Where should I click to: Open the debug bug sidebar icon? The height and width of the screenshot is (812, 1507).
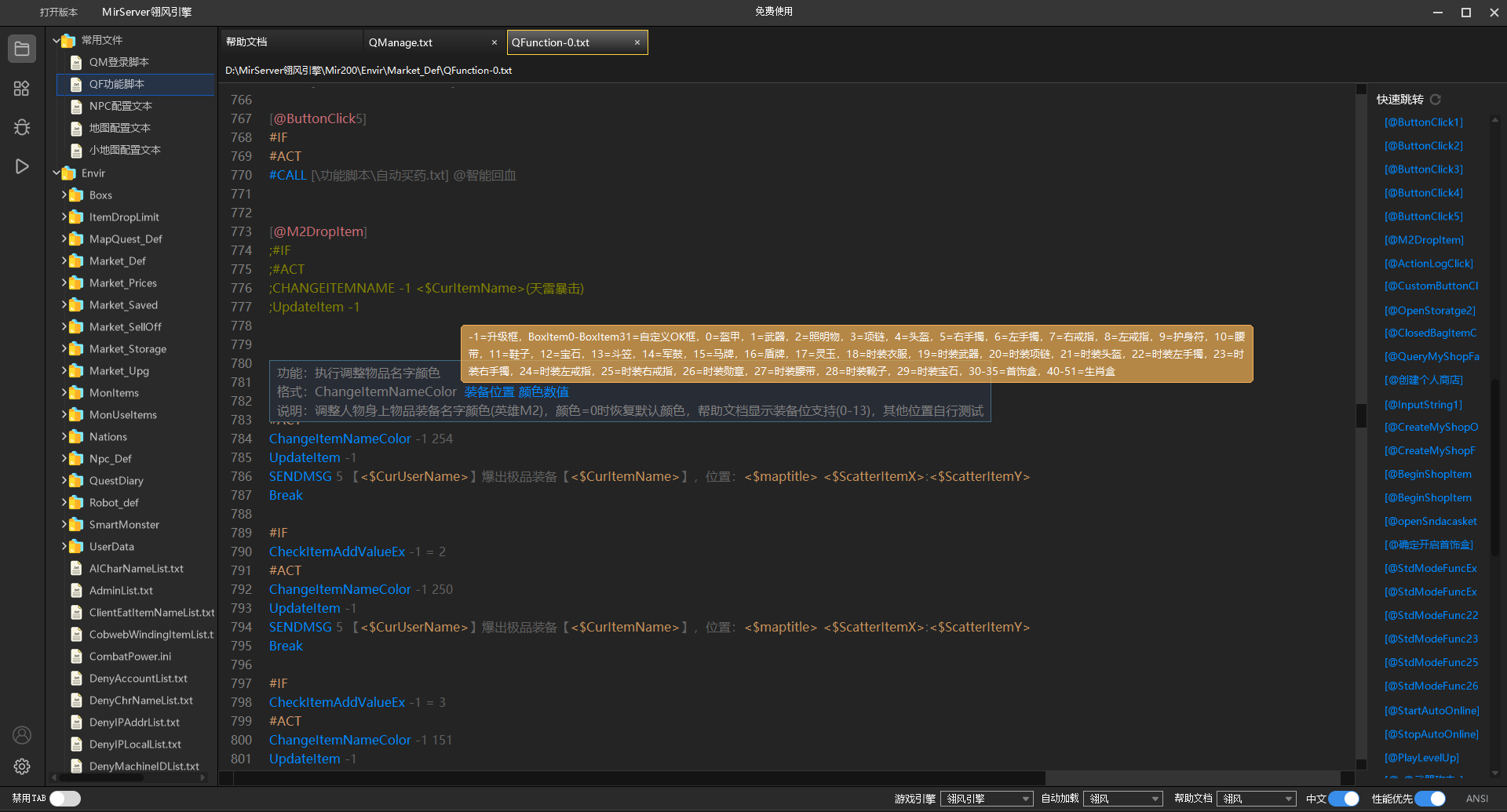tap(22, 127)
